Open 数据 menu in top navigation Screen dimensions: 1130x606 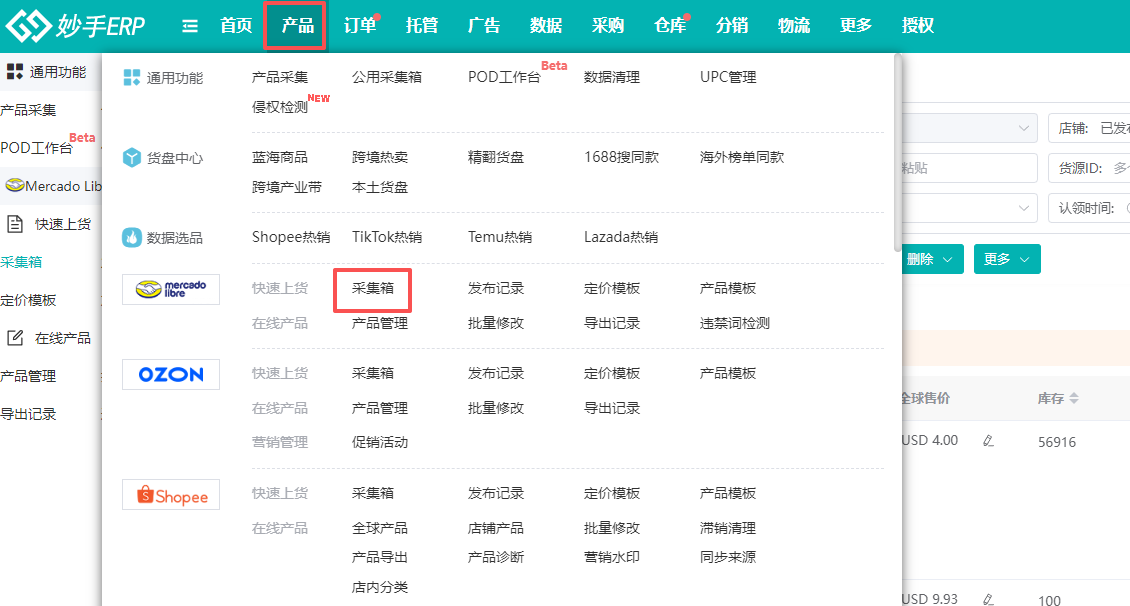[x=546, y=26]
